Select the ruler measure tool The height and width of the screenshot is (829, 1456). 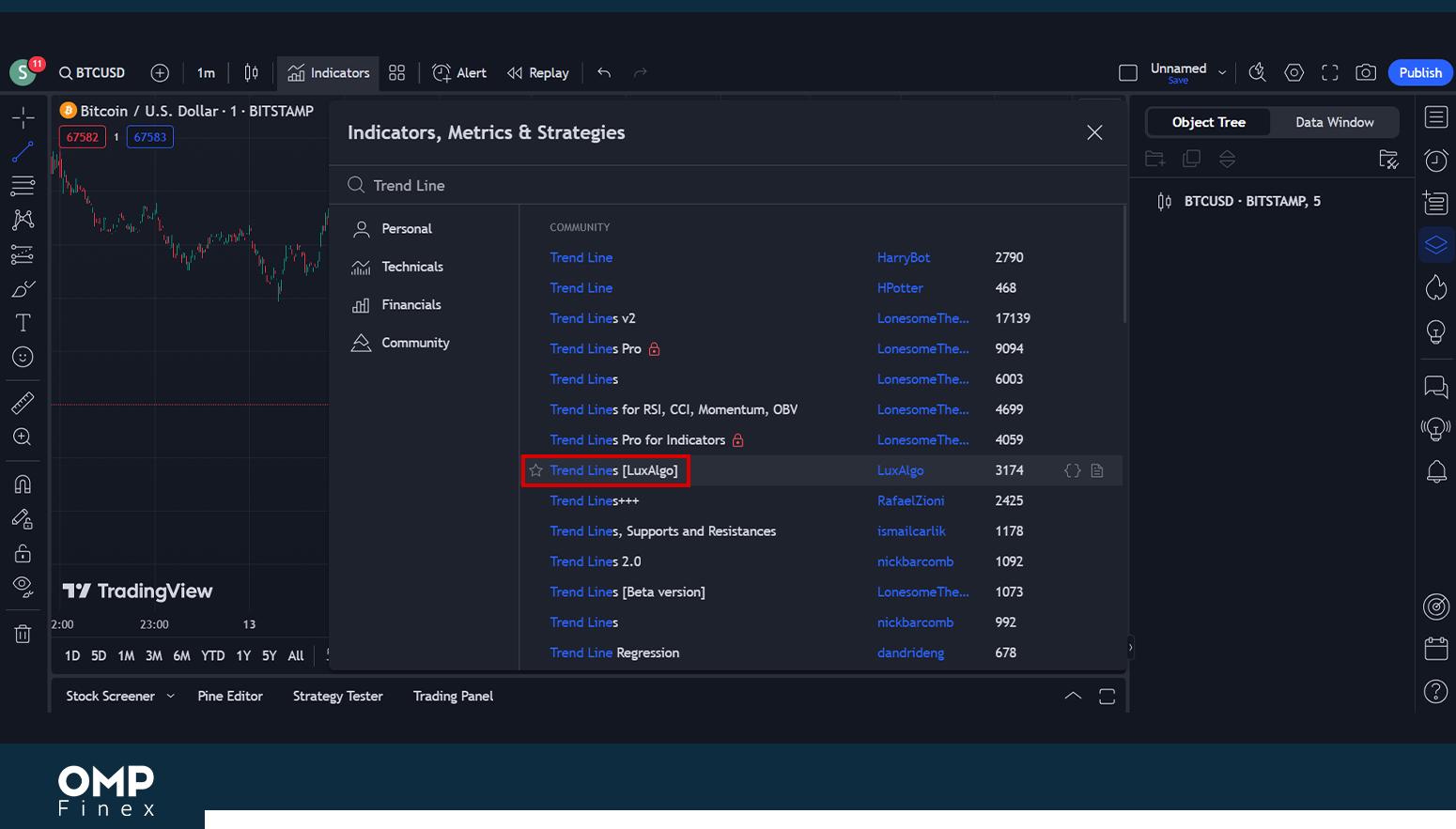point(23,403)
